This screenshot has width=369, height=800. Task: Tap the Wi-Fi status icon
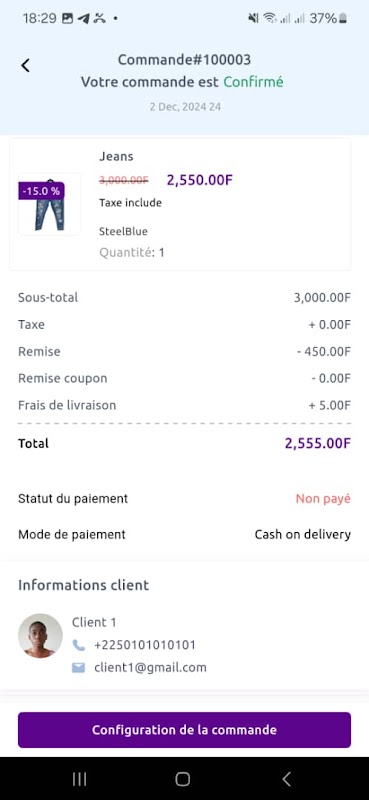269,19
